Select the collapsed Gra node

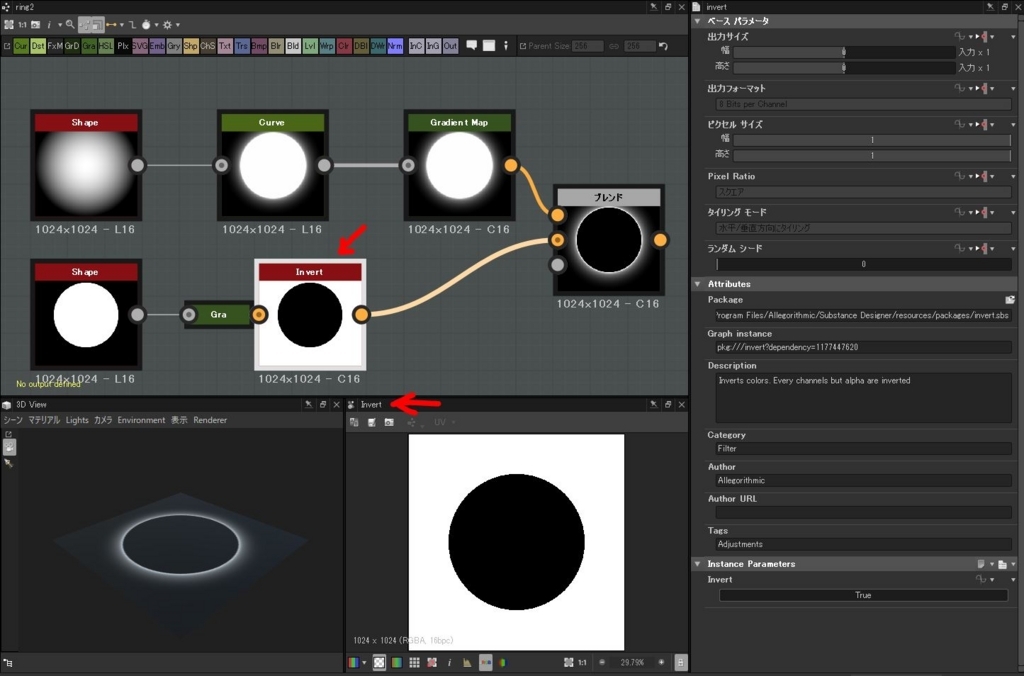pyautogui.click(x=218, y=315)
